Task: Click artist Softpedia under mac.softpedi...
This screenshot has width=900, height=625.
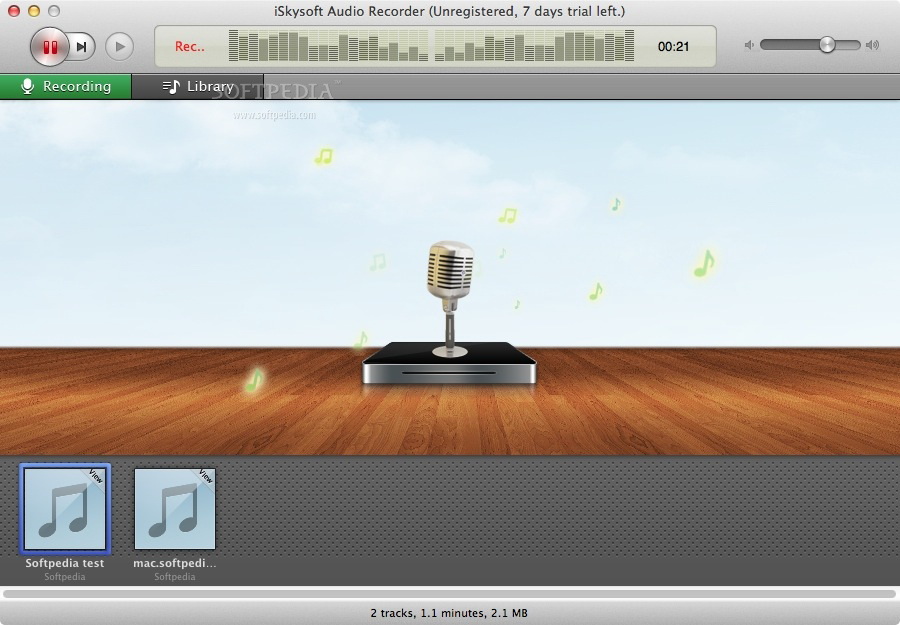Action: click(174, 577)
